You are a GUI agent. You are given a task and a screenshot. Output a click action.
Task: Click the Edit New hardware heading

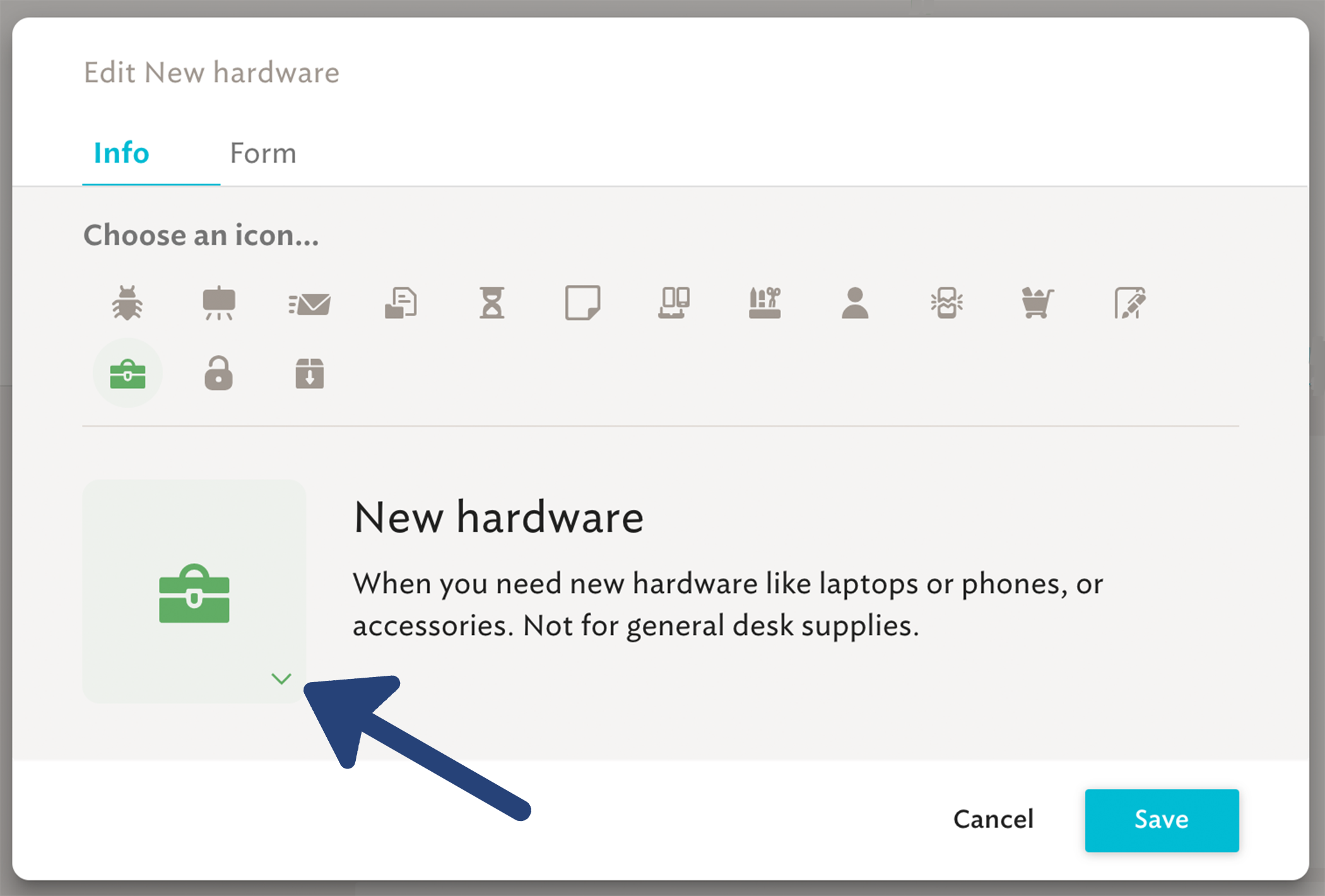click(x=211, y=73)
